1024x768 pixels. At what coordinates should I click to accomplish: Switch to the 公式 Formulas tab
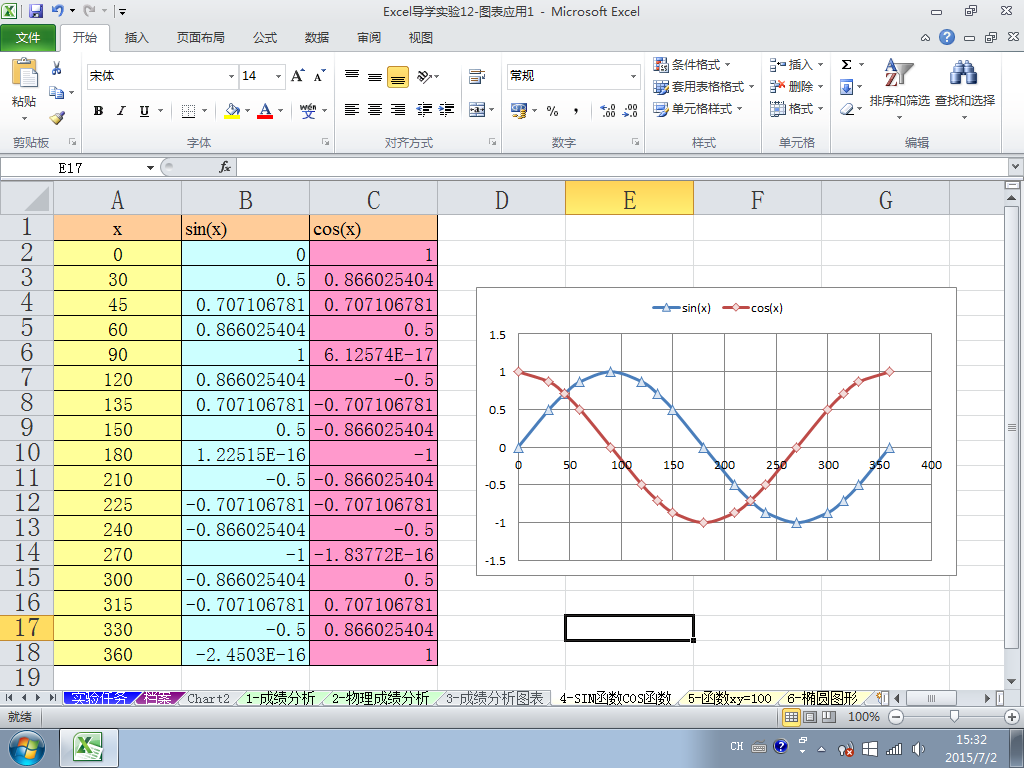pyautogui.click(x=264, y=37)
